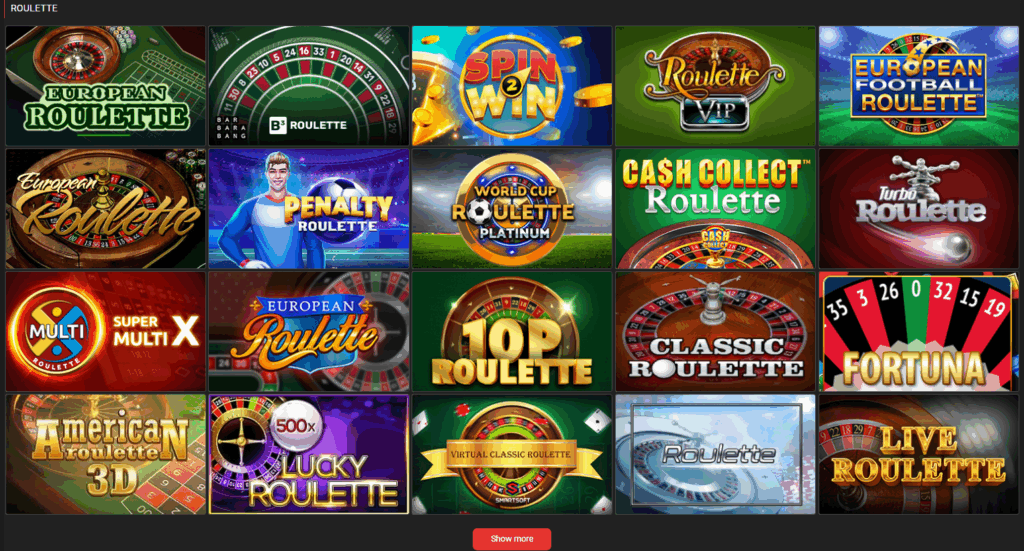Open Super Multi X roulette tile
Viewport: 1024px width, 551px height.
(x=106, y=331)
